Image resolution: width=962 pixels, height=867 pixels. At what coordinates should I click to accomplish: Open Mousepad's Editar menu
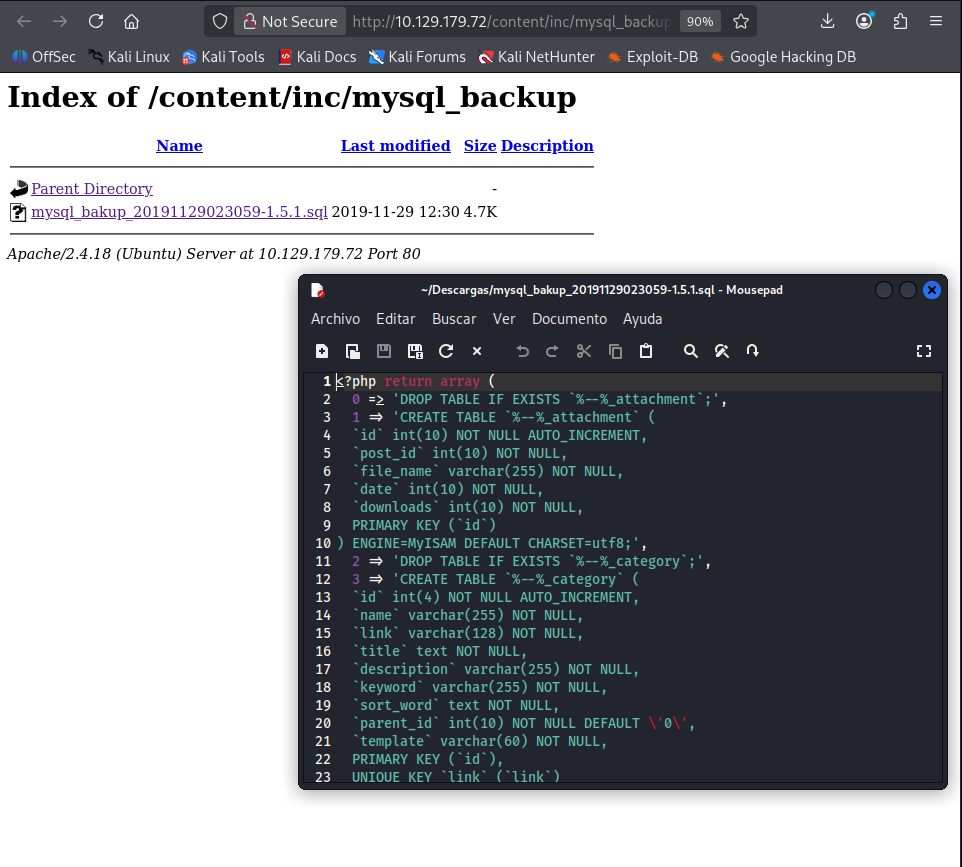pyautogui.click(x=395, y=319)
